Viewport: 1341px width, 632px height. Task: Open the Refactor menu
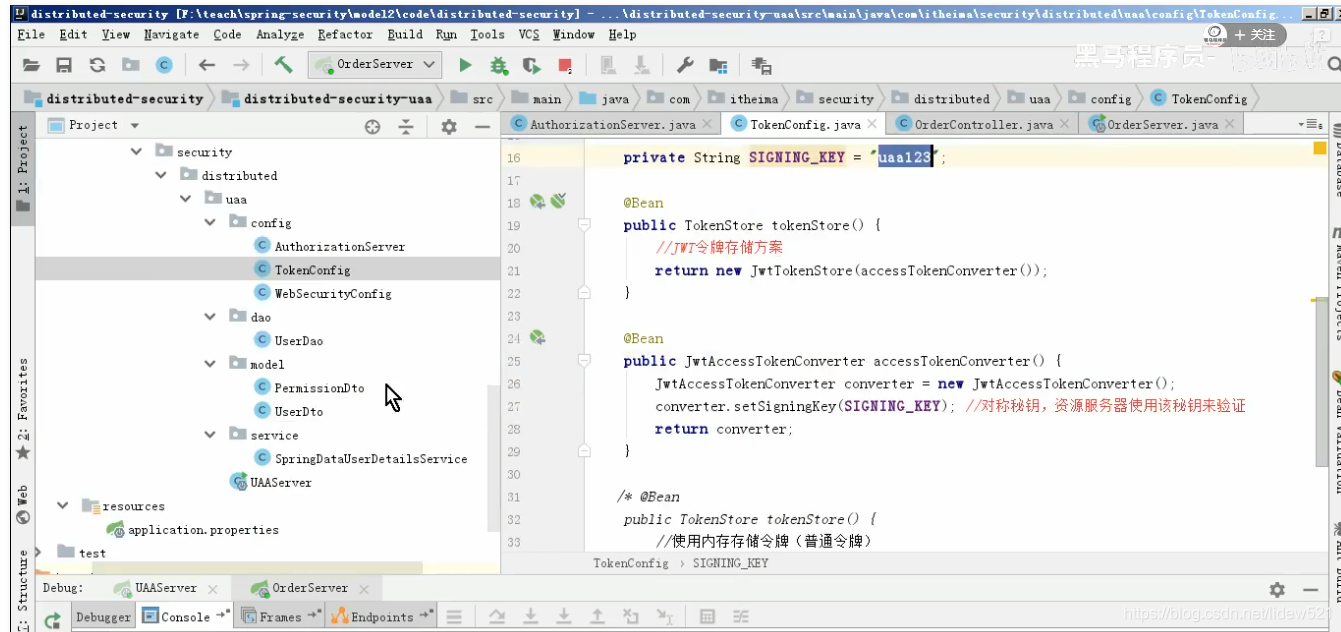coord(345,34)
